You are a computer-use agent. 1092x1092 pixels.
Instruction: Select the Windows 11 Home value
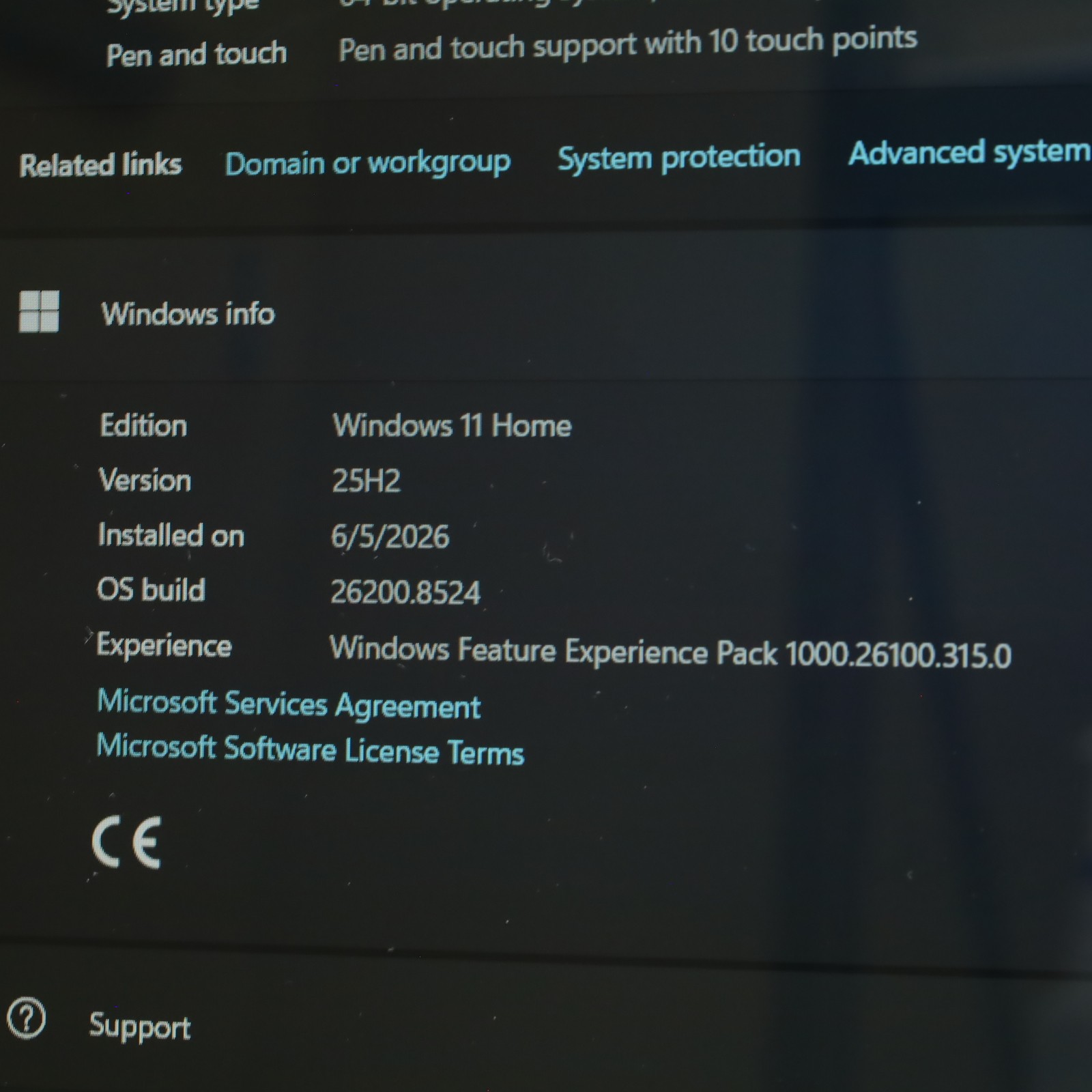coord(452,426)
